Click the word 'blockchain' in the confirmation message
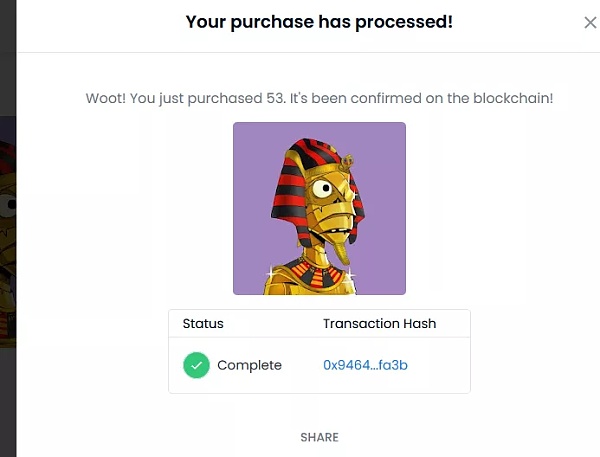Screen dimensions: 600x457 [x=516, y=98]
